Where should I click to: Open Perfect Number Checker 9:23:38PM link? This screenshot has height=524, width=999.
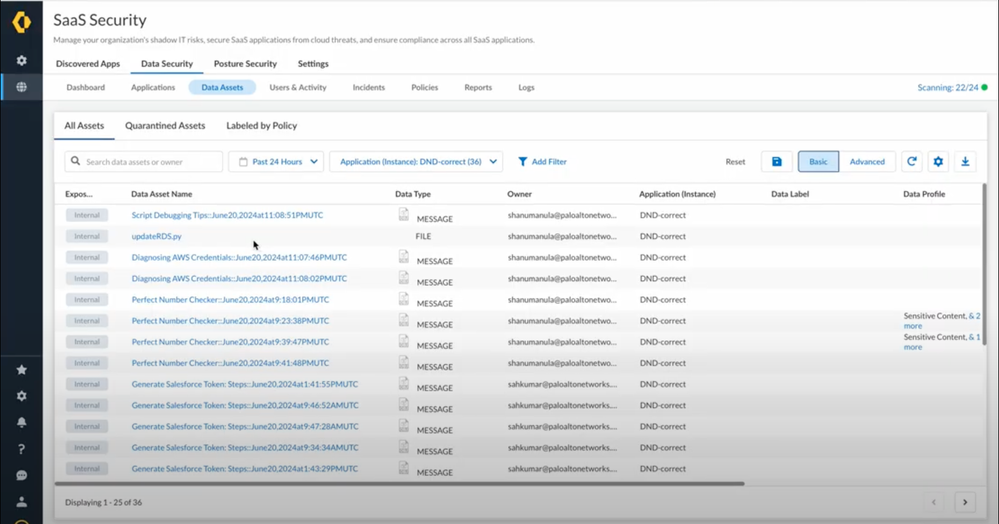[x=231, y=321]
